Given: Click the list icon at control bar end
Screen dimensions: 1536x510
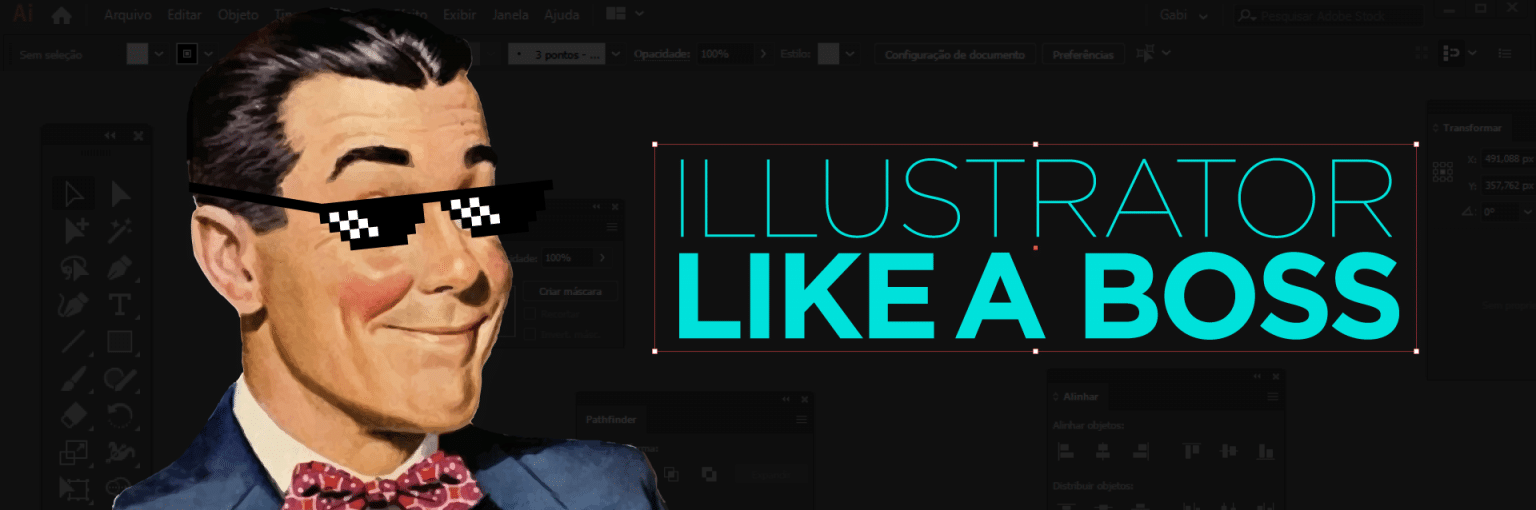Looking at the screenshot, I should 1505,53.
